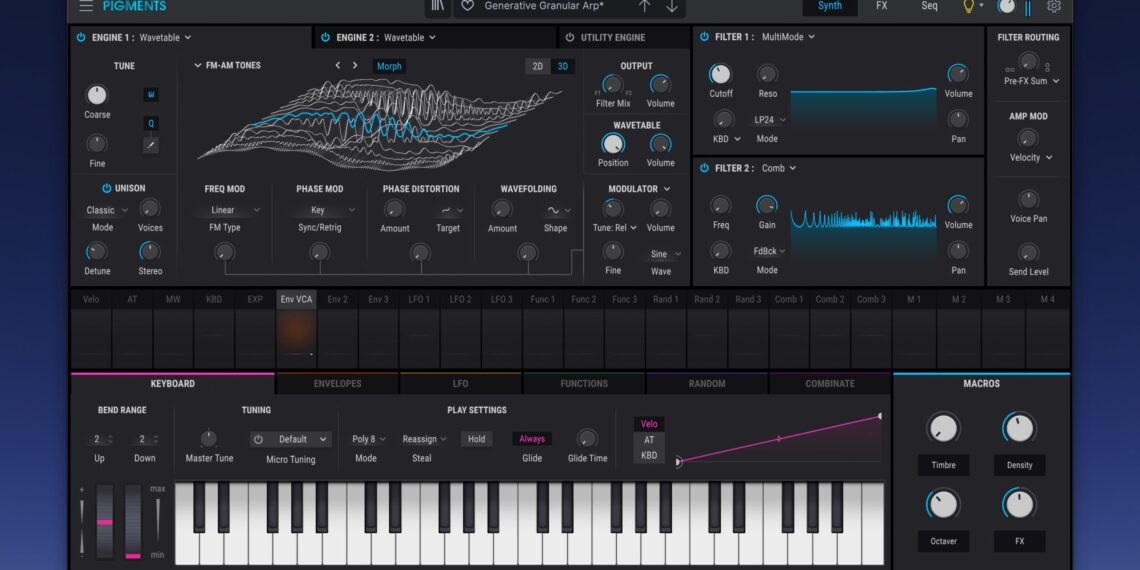The image size is (1140, 570).
Task: Open the hamburger menu next to Pigments
Action: [x=86, y=6]
